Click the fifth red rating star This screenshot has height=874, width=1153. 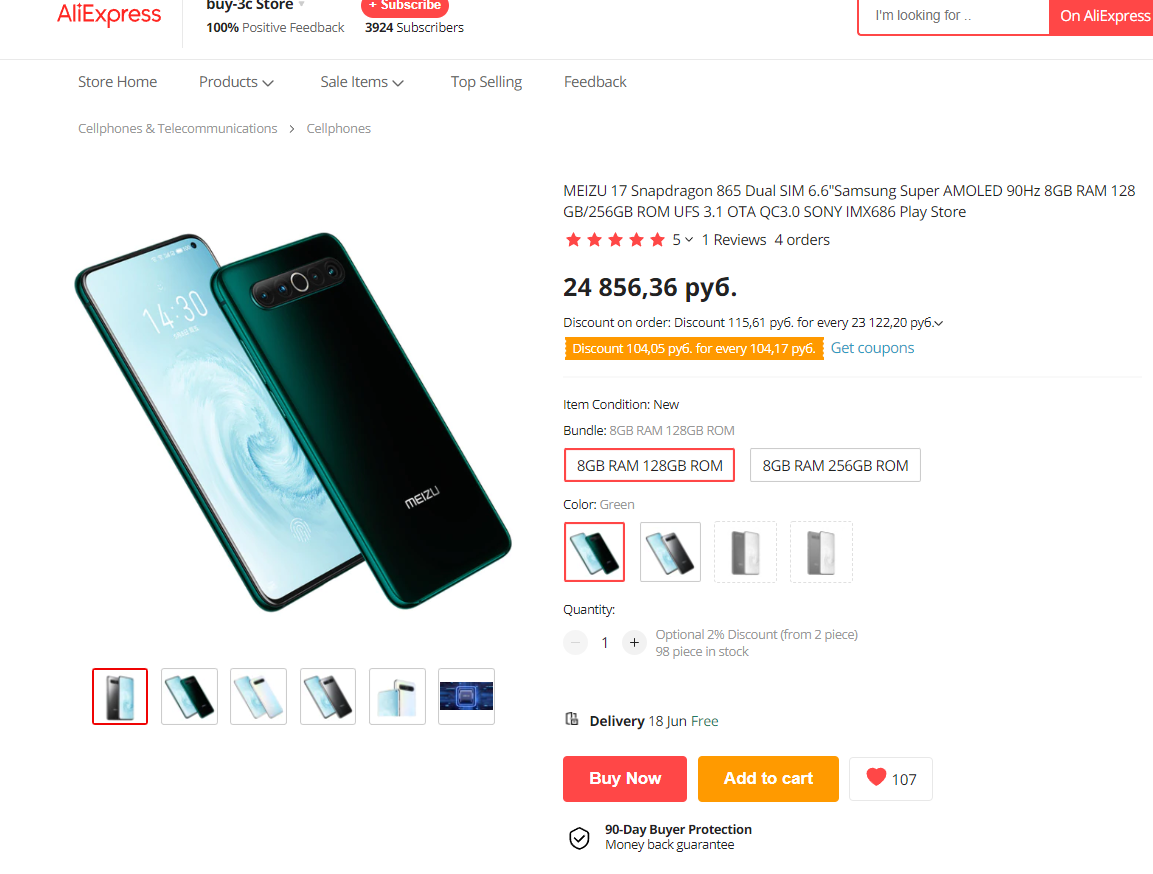[657, 240]
